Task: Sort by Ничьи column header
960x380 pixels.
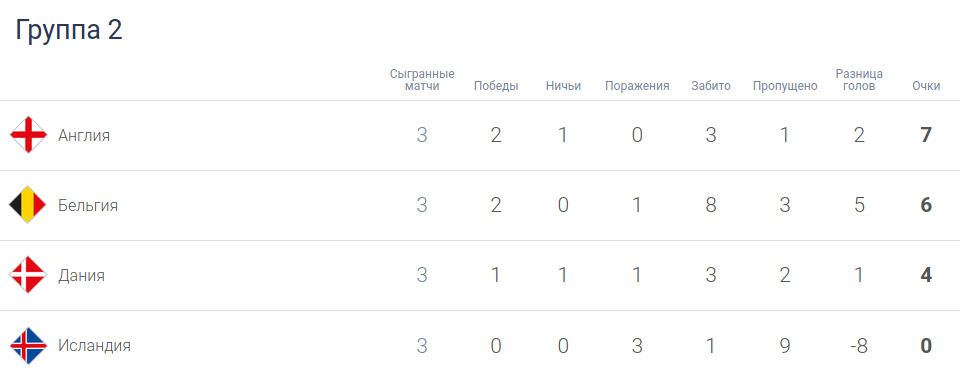Action: pyautogui.click(x=563, y=86)
